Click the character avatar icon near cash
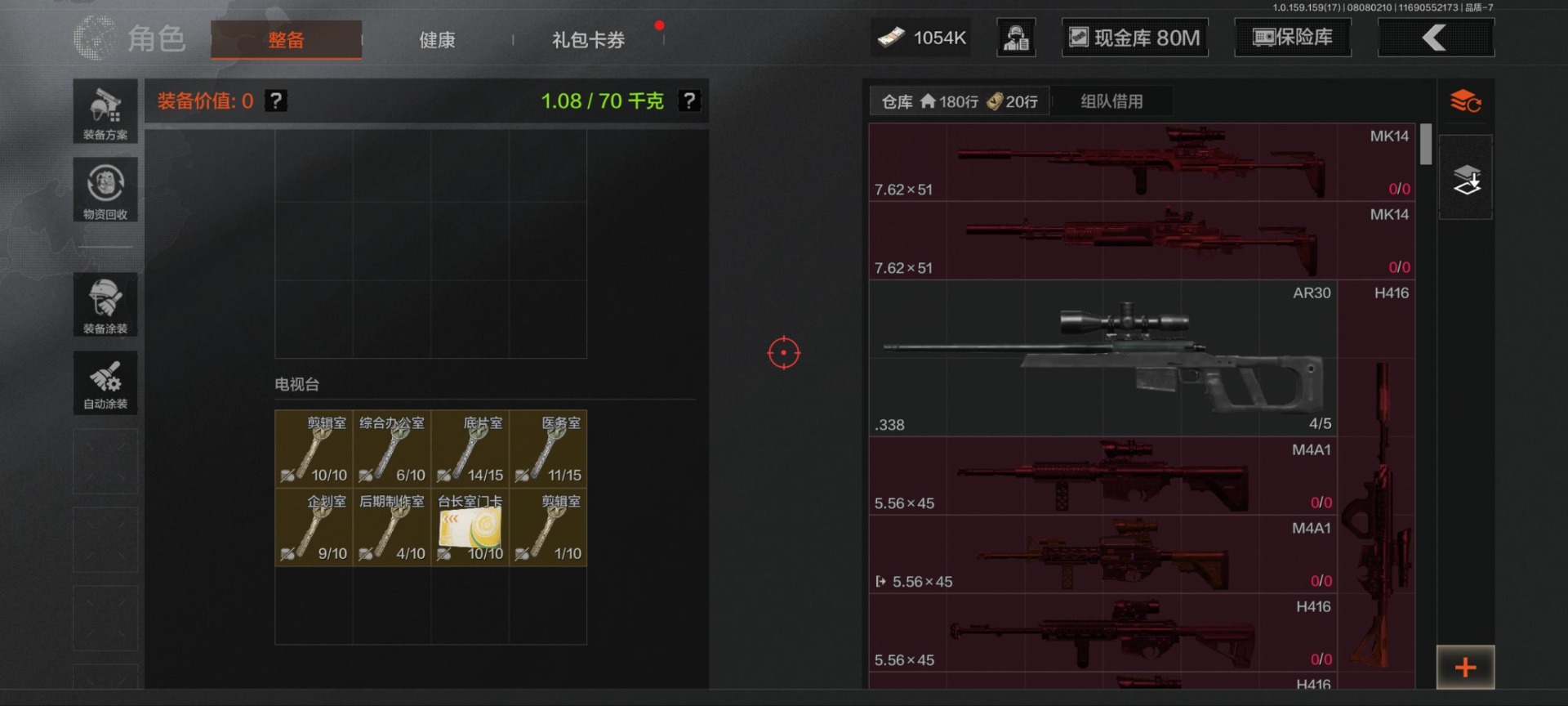This screenshot has height=706, width=1568. tap(1016, 38)
